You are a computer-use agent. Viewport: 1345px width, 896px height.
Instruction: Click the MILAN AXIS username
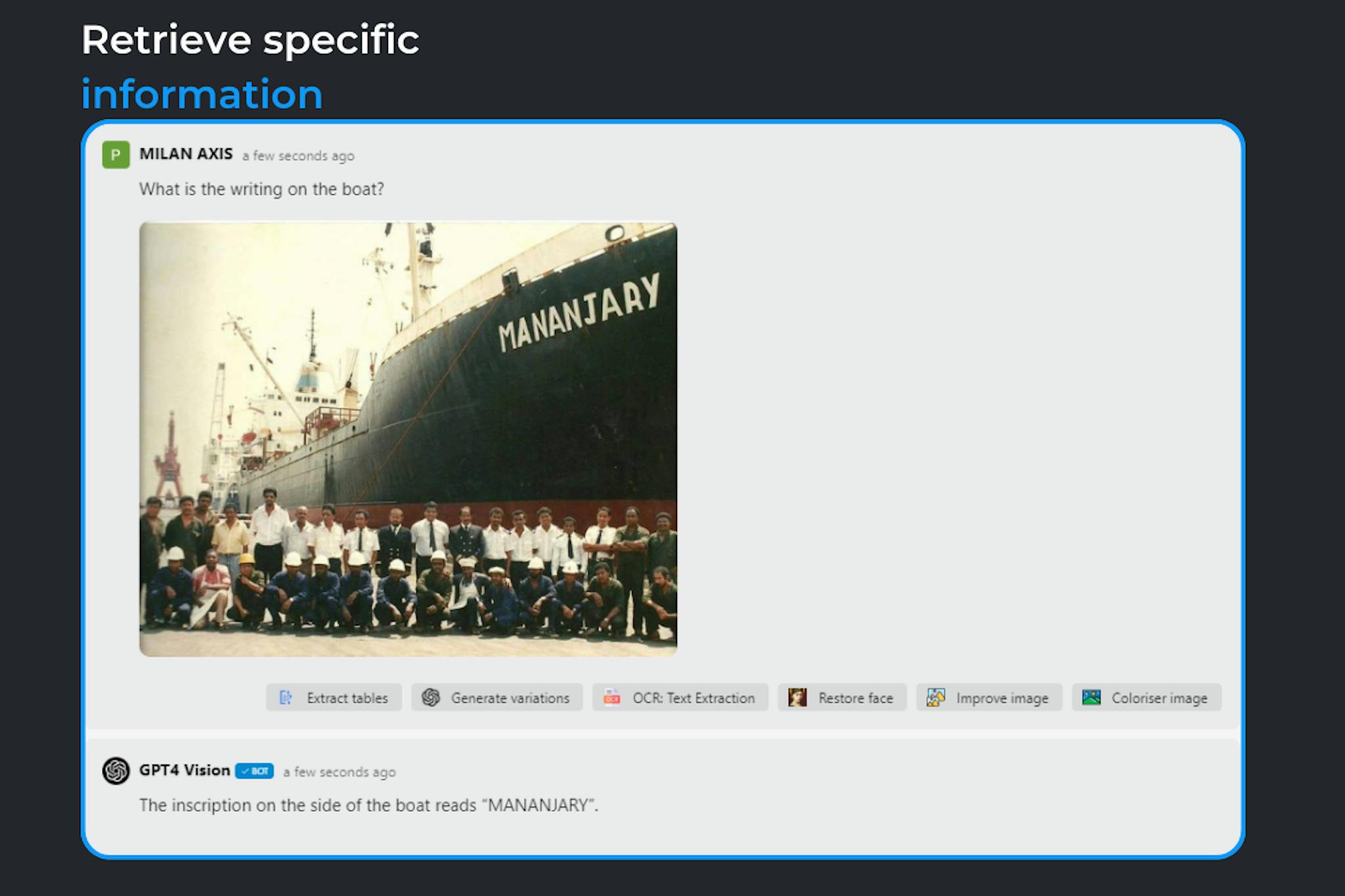point(186,154)
